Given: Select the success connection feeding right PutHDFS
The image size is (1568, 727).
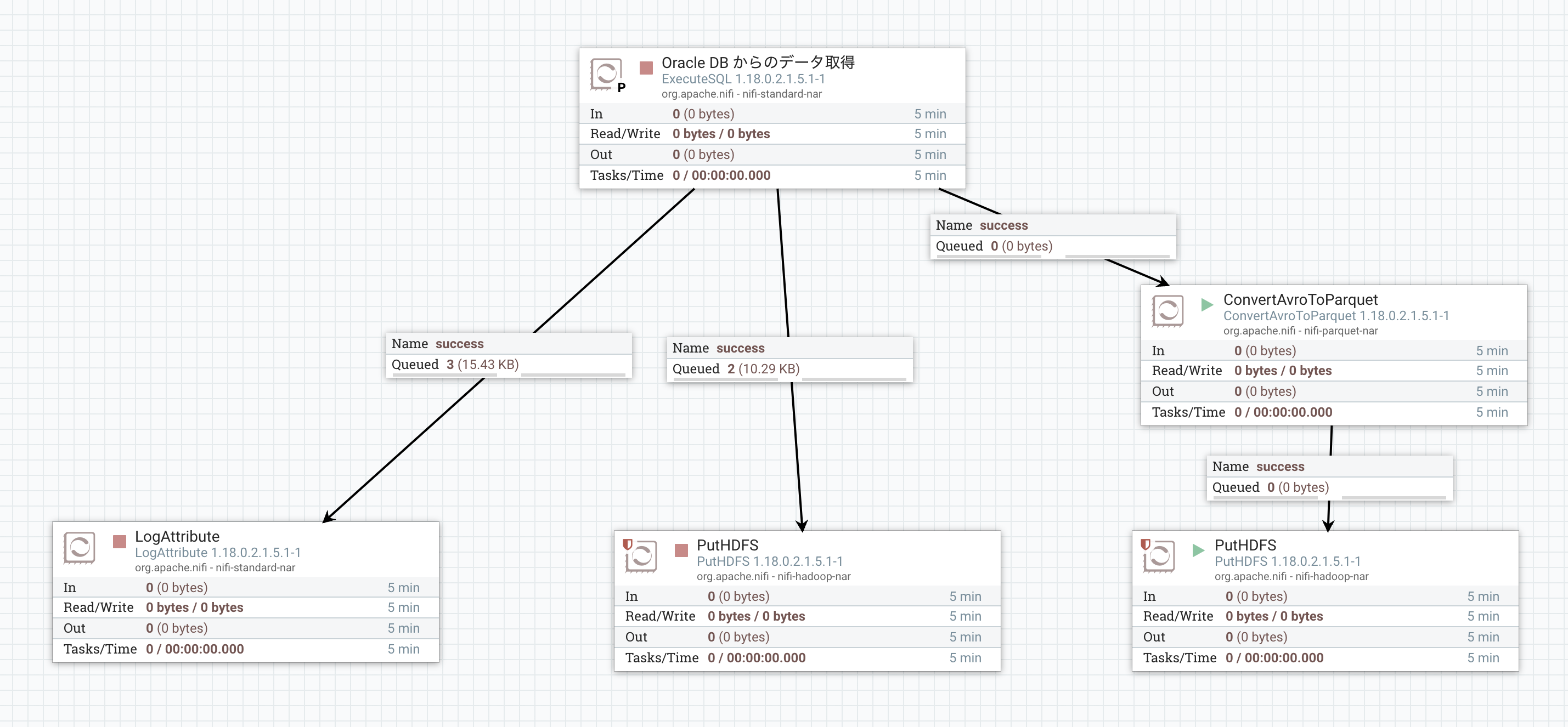Looking at the screenshot, I should 1329,477.
